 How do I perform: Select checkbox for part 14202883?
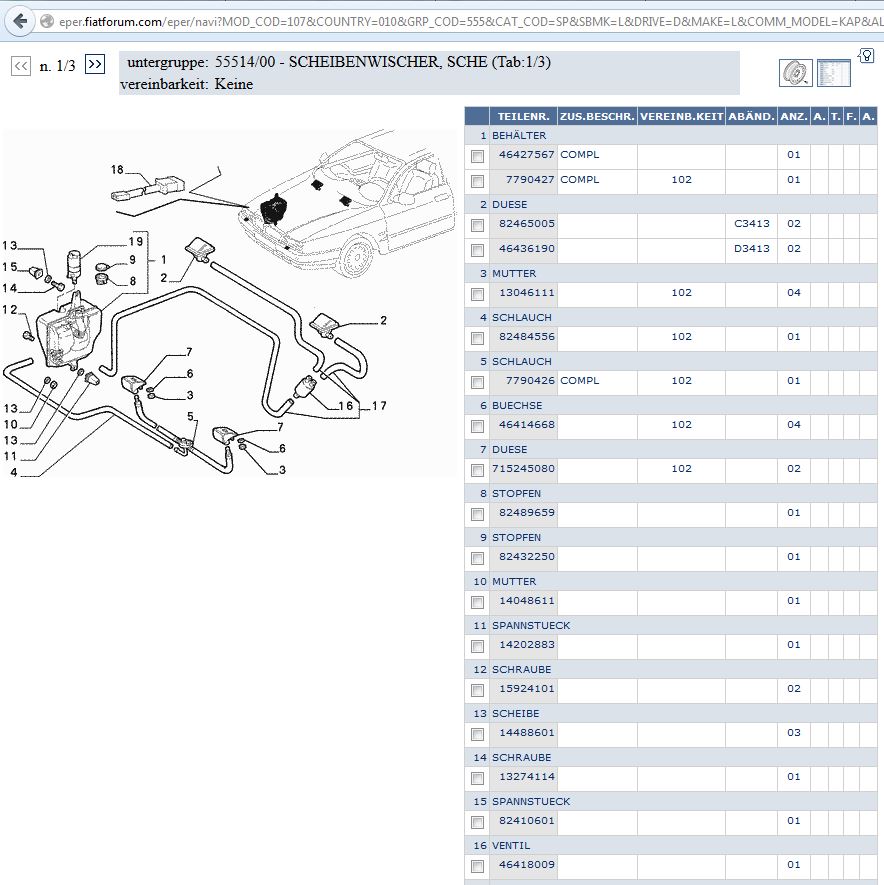tap(478, 646)
